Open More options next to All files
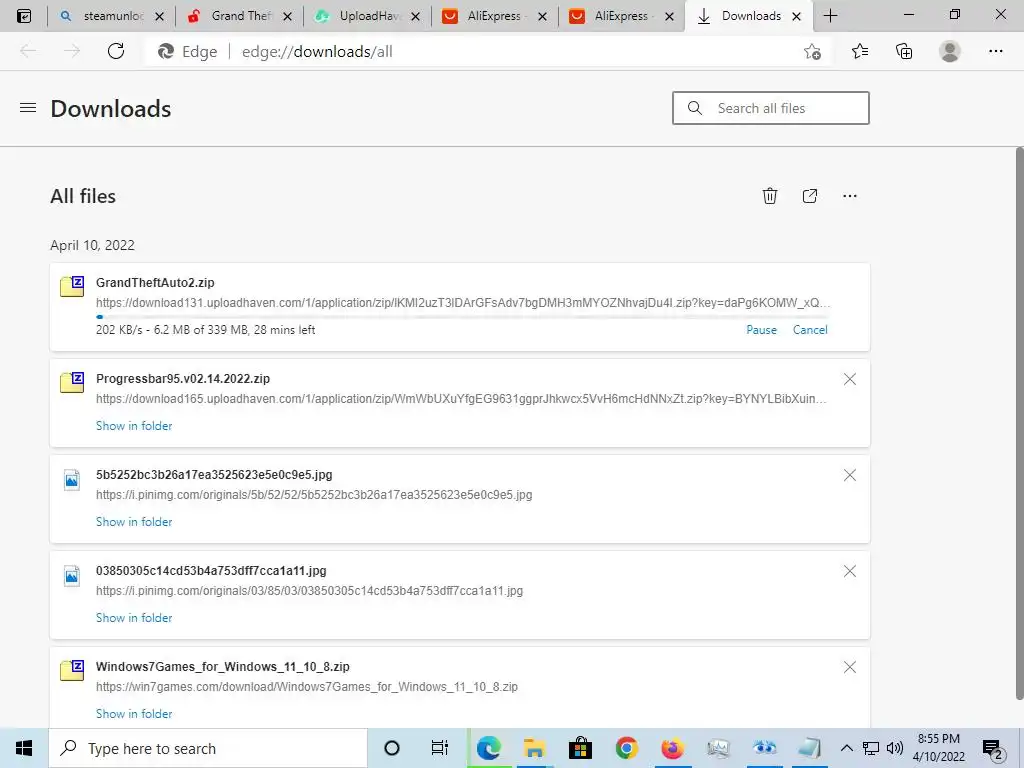This screenshot has height=768, width=1024. pyautogui.click(x=850, y=196)
